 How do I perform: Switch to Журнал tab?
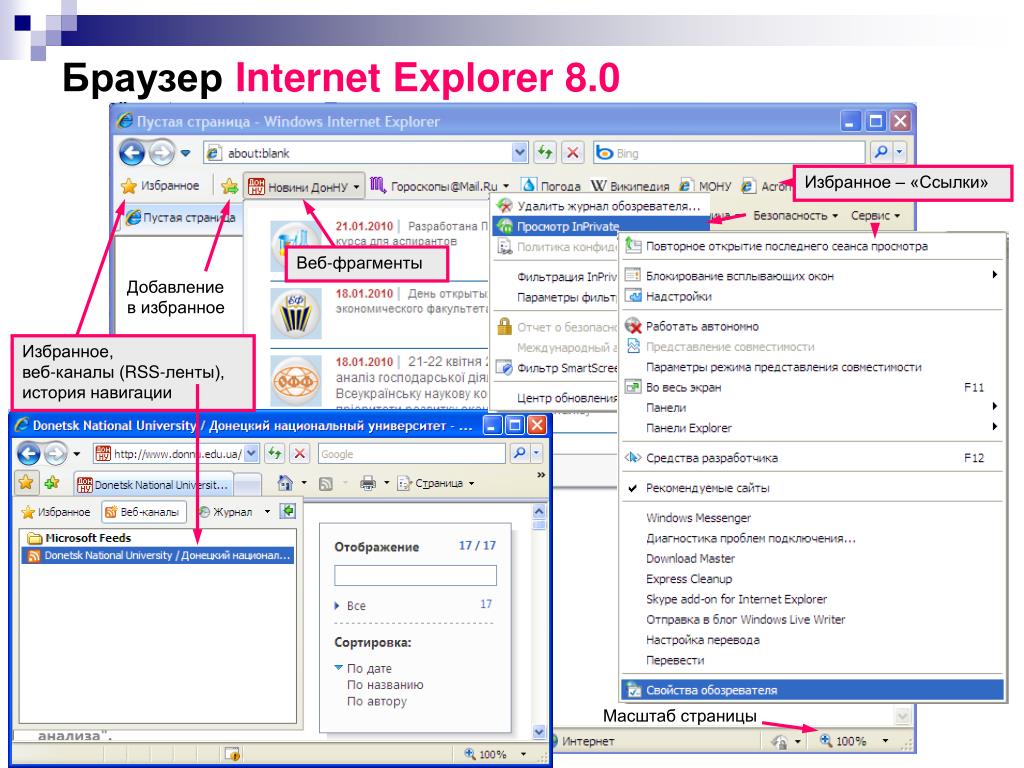point(226,511)
